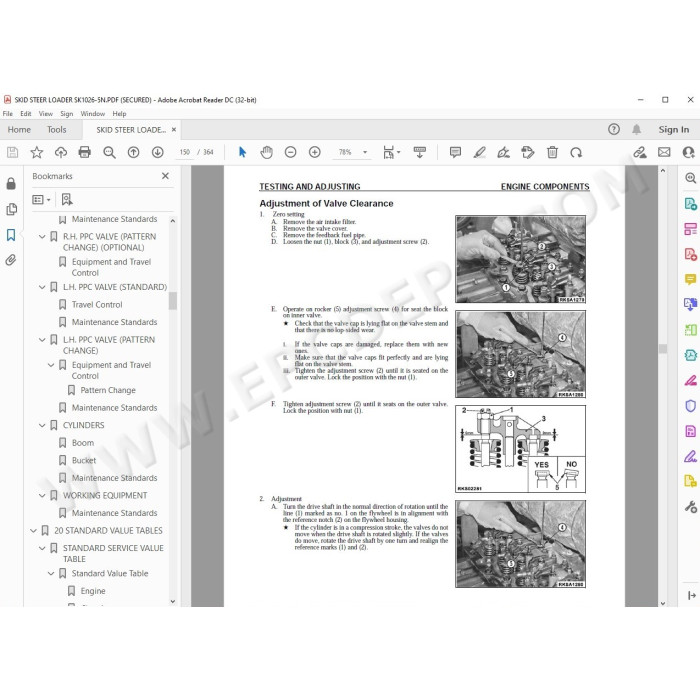Open the Sign menu
This screenshot has width=700, height=700.
[67, 114]
